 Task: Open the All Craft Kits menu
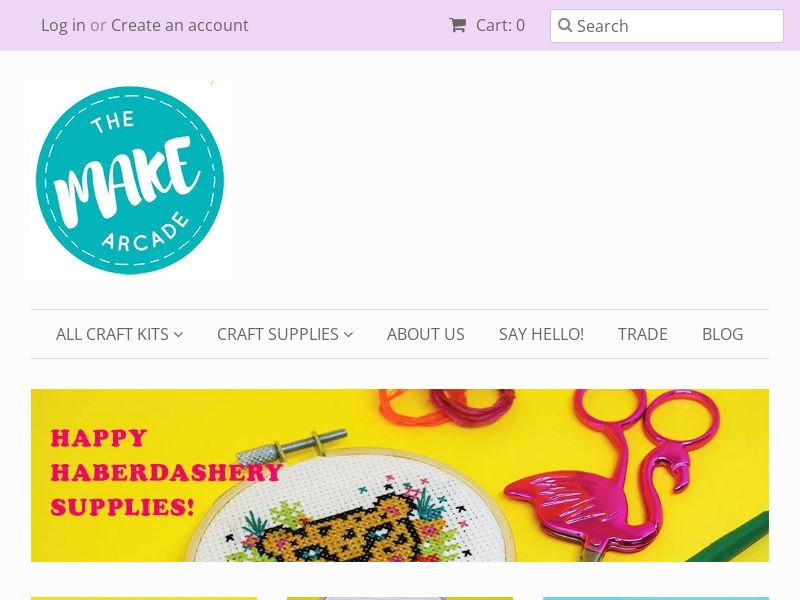pyautogui.click(x=119, y=334)
